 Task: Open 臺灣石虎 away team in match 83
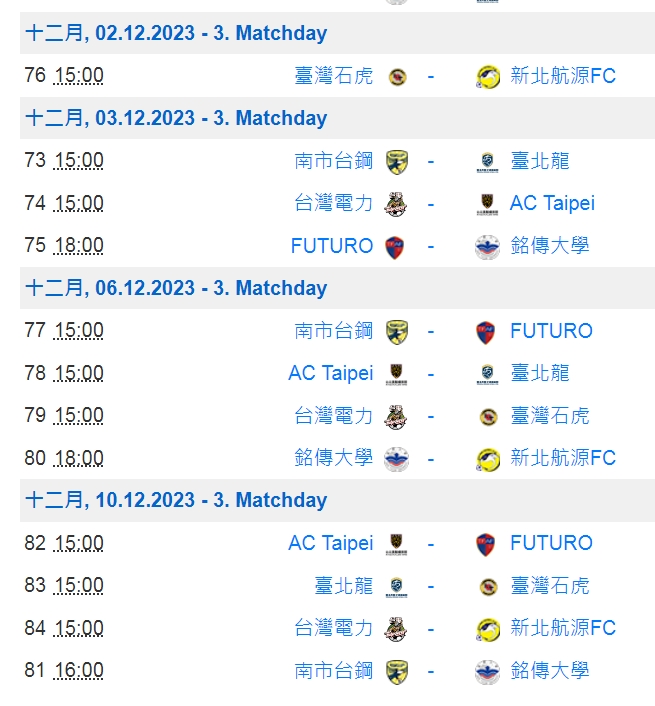click(x=550, y=586)
